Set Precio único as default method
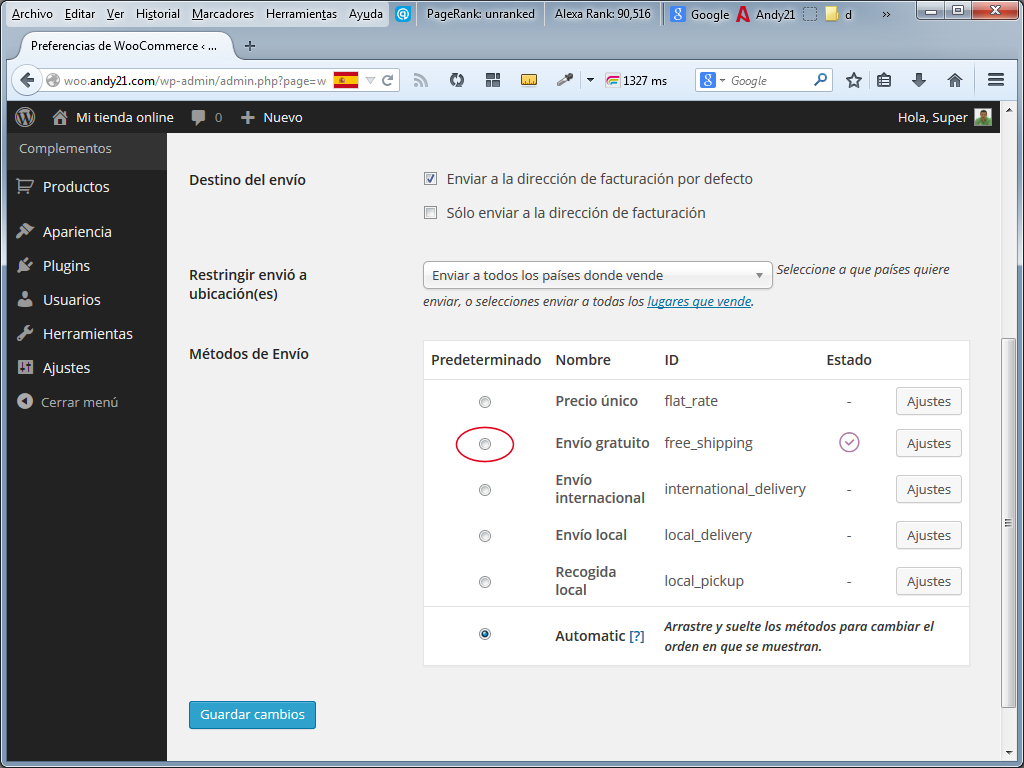The image size is (1024, 768). (x=485, y=402)
